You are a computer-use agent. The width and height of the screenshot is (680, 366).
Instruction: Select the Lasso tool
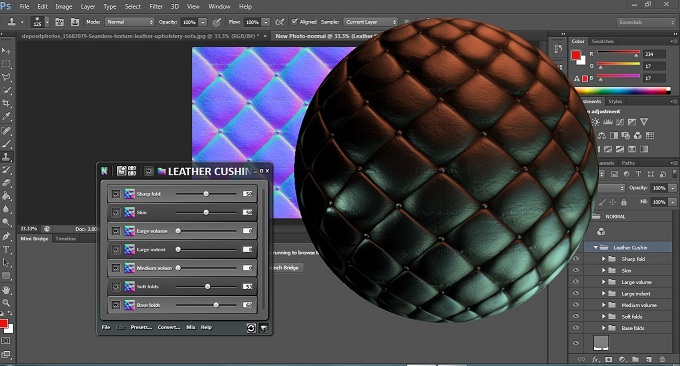[6, 77]
